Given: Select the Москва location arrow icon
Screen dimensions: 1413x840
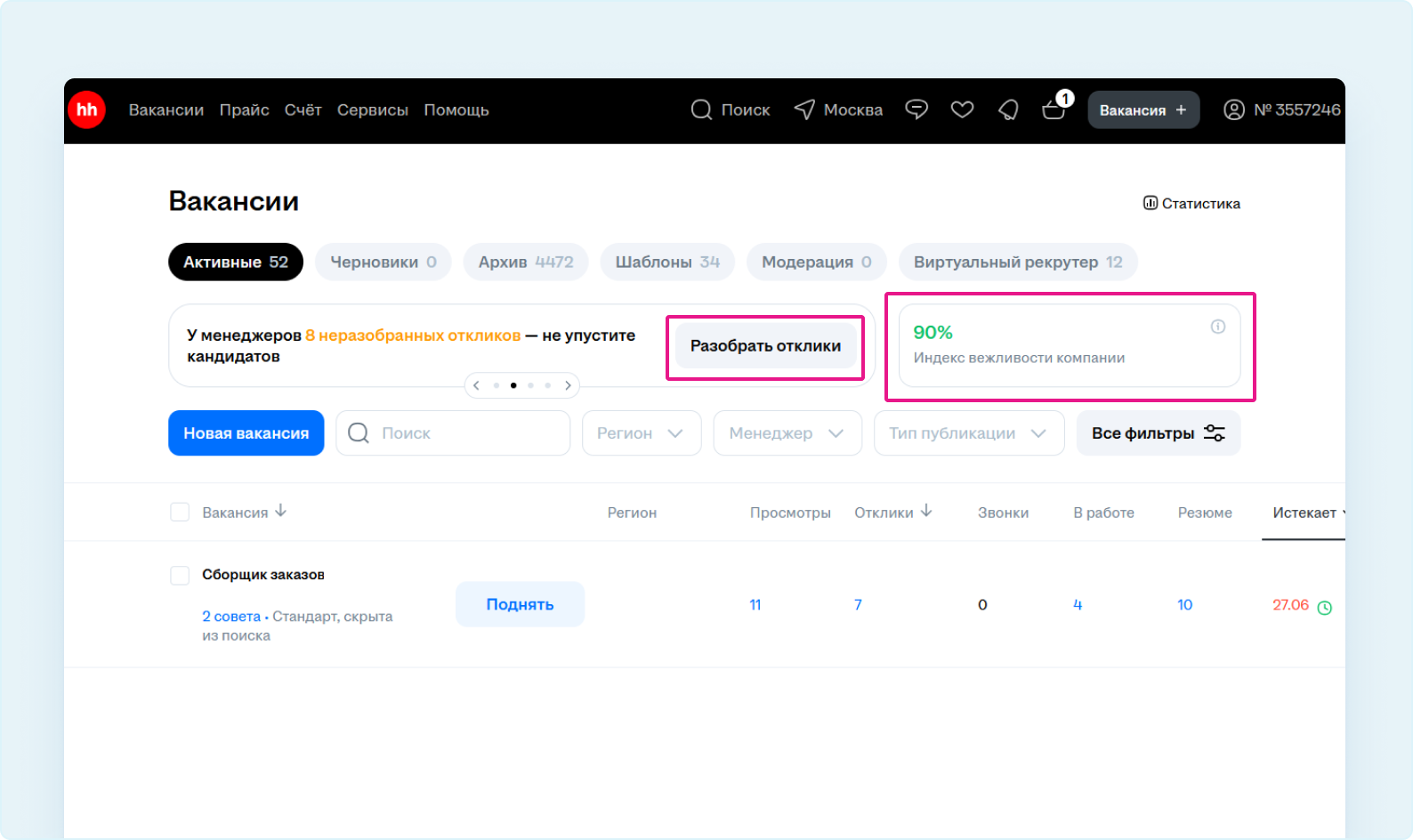Looking at the screenshot, I should (804, 109).
